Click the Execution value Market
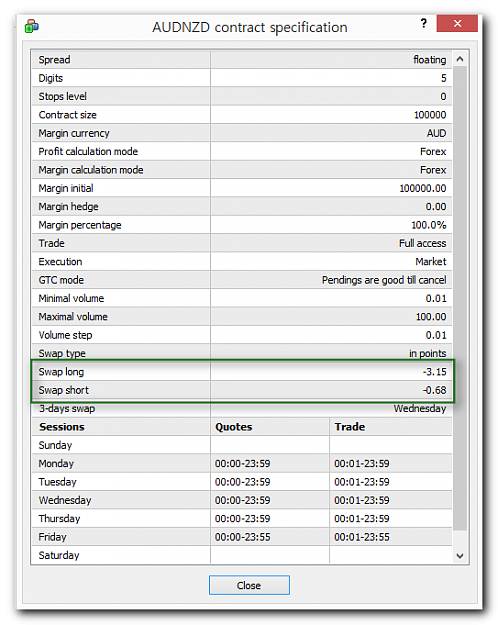Viewport: 498px width, 625px height. coord(431,261)
